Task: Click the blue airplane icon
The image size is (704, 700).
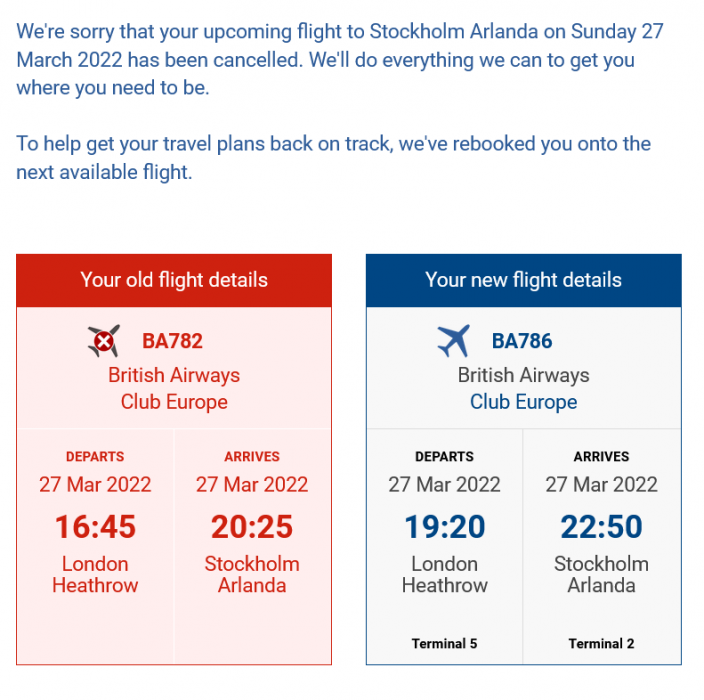Action: point(453,342)
